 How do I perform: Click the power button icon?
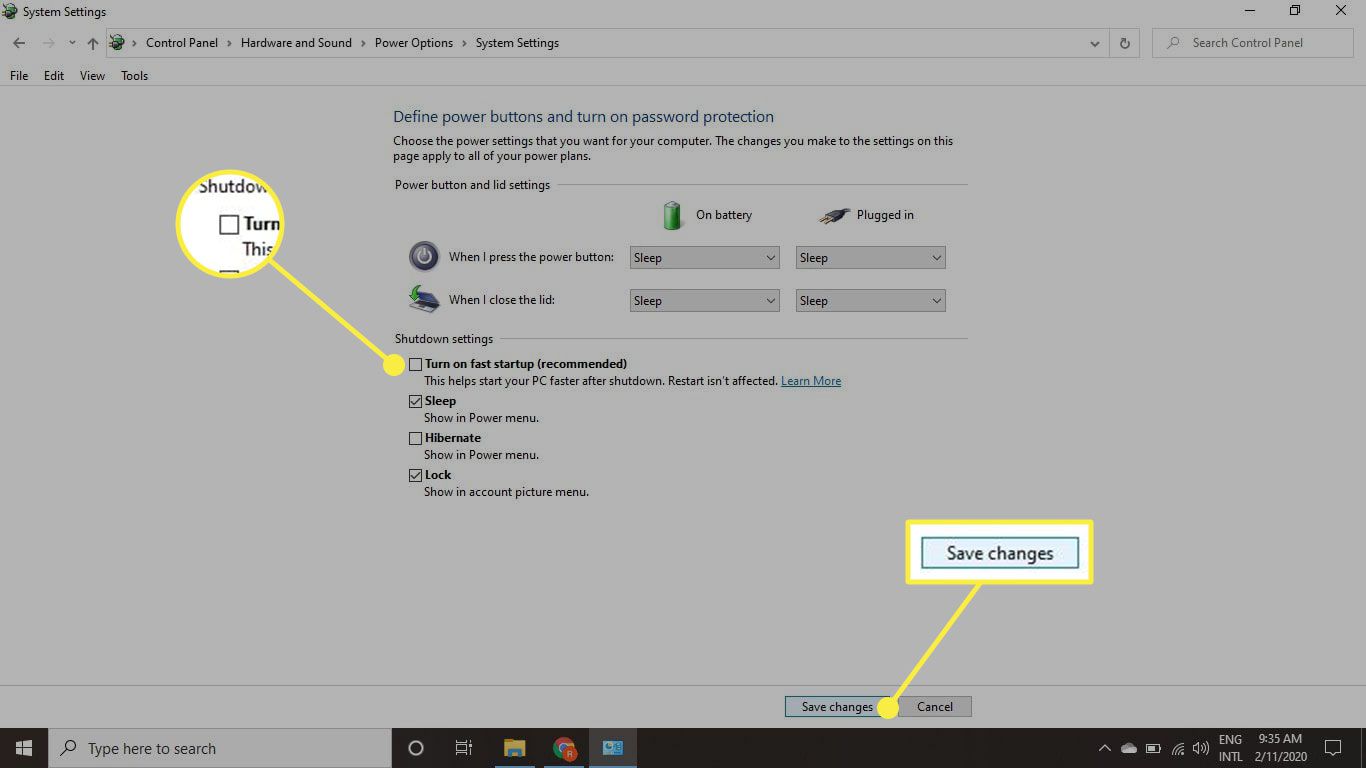pyautogui.click(x=424, y=257)
